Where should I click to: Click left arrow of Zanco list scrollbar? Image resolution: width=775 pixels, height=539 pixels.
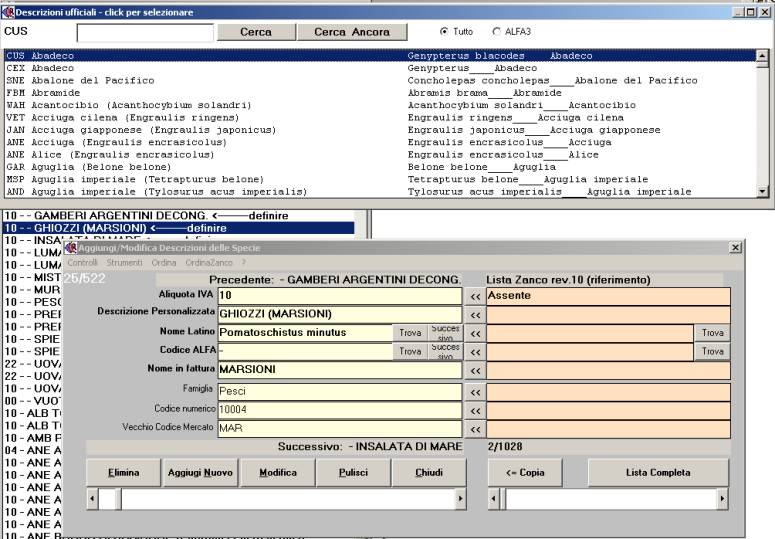point(494,499)
